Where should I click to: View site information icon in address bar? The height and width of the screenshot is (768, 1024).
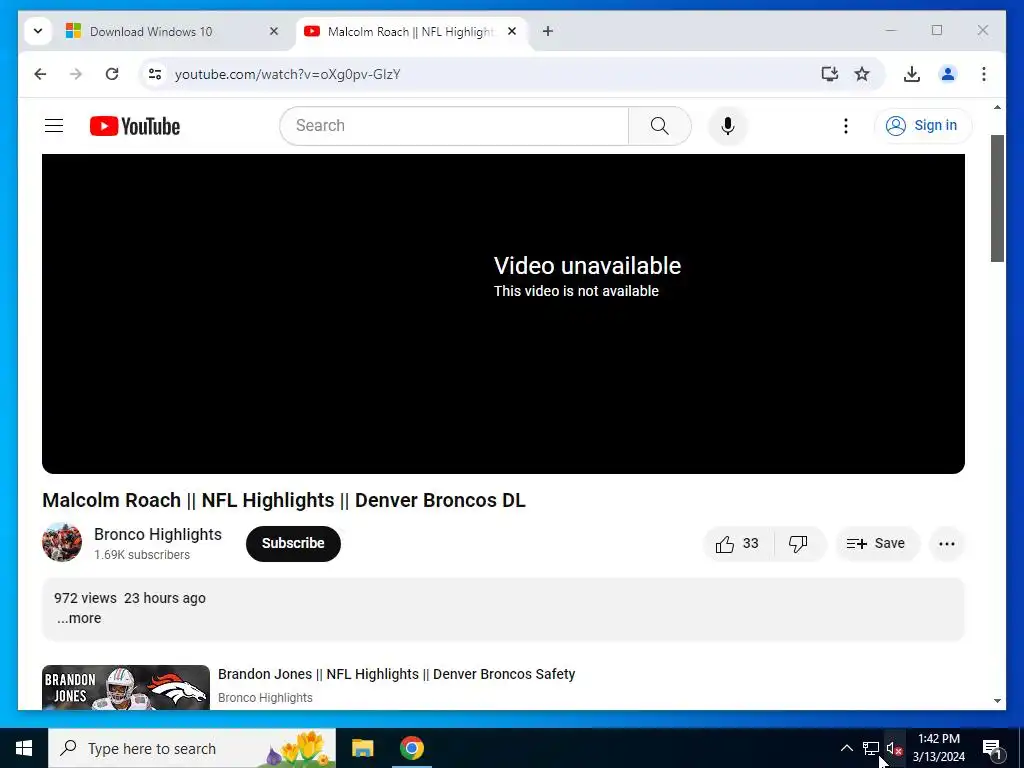pos(155,74)
